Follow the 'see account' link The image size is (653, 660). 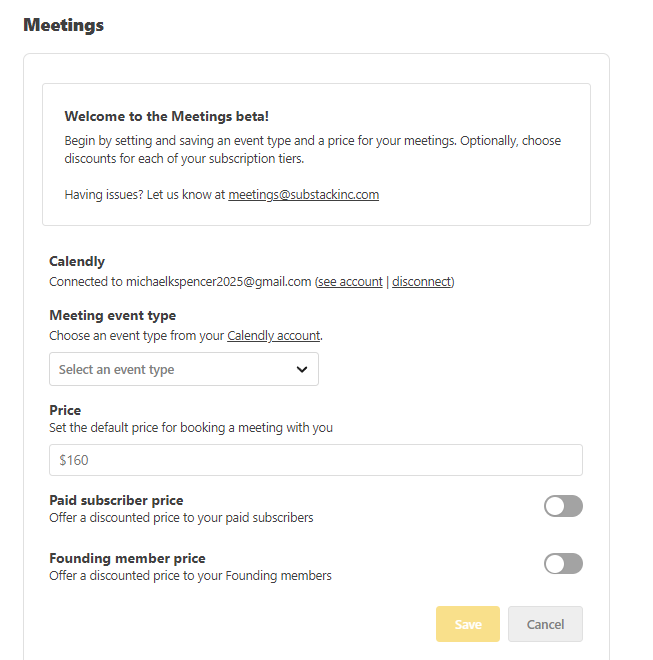click(350, 282)
